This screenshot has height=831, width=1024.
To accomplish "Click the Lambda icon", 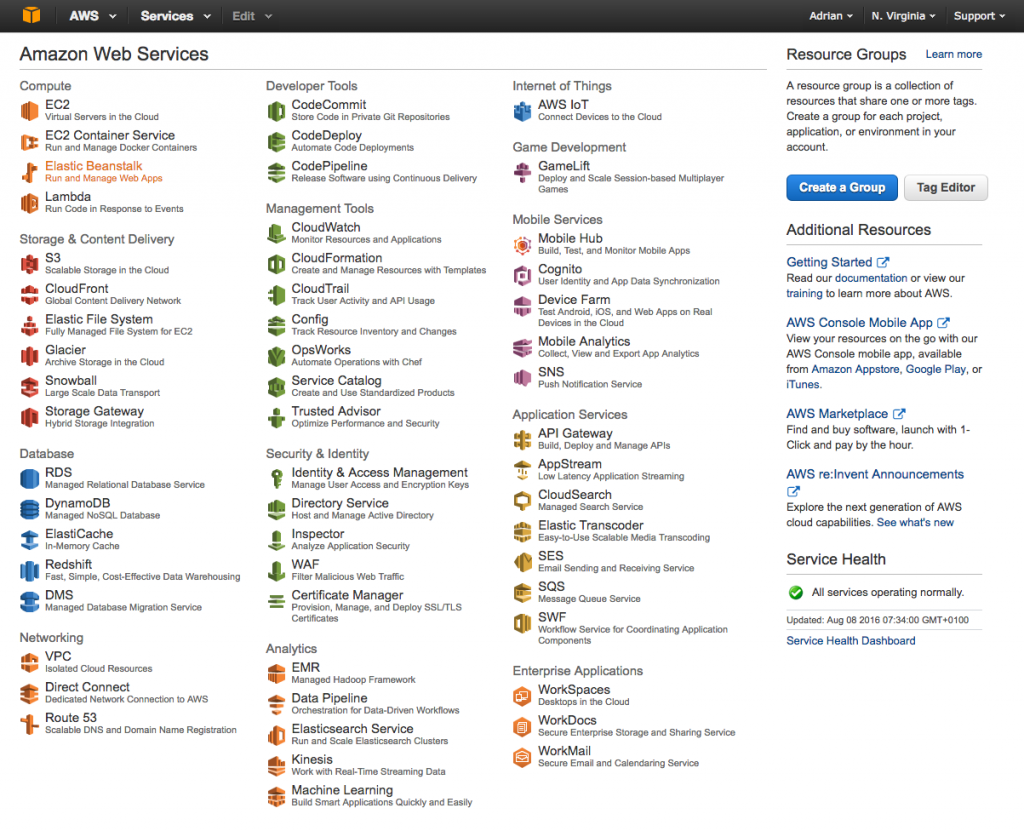I will tap(29, 201).
